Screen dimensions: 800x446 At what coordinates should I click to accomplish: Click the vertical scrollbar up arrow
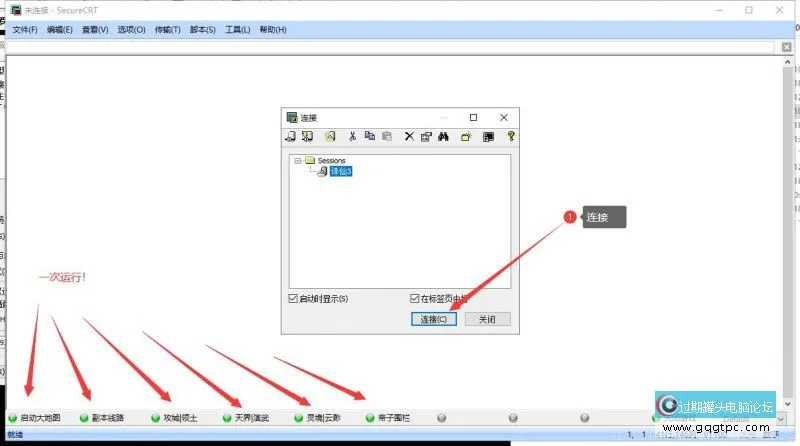(787, 62)
